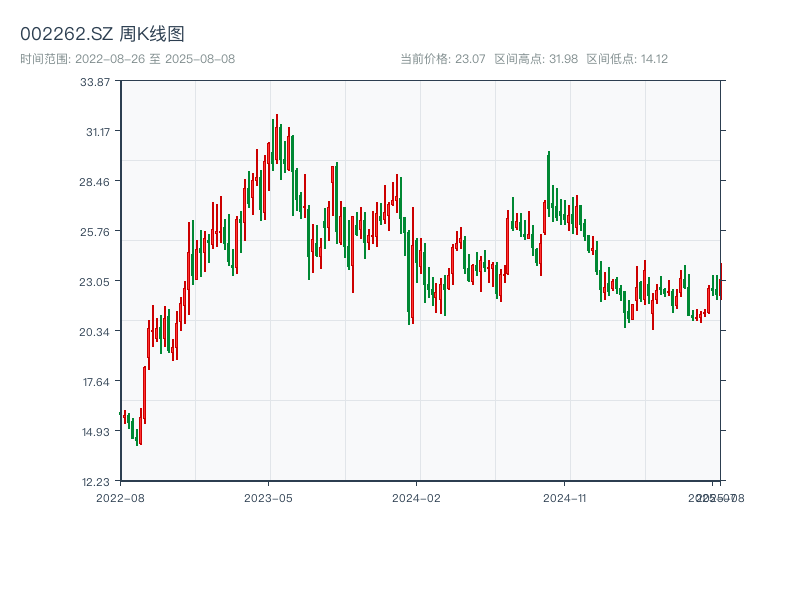Select the 时间范围 date range text
This screenshot has width=800, height=600.
(x=127, y=59)
